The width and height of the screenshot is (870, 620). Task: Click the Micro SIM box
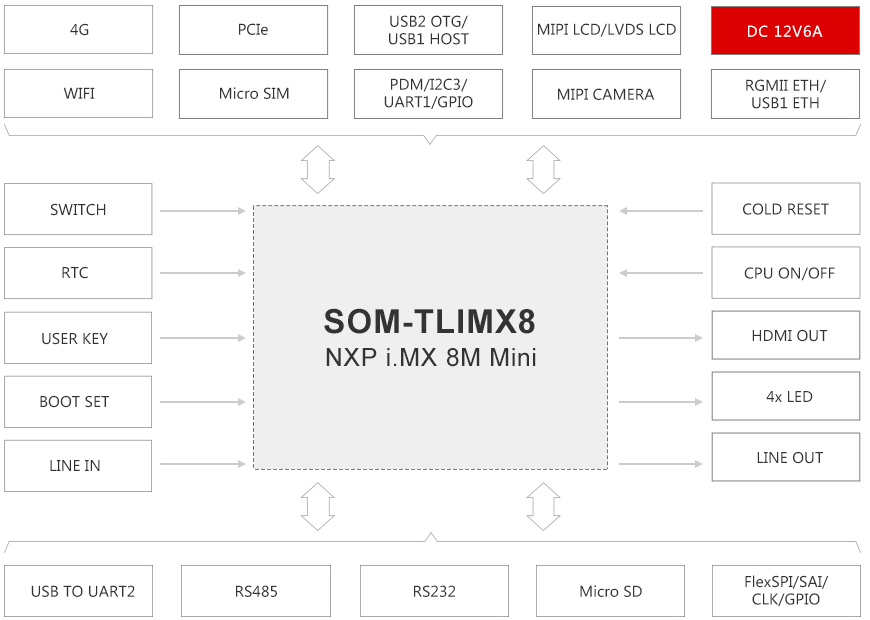[253, 94]
